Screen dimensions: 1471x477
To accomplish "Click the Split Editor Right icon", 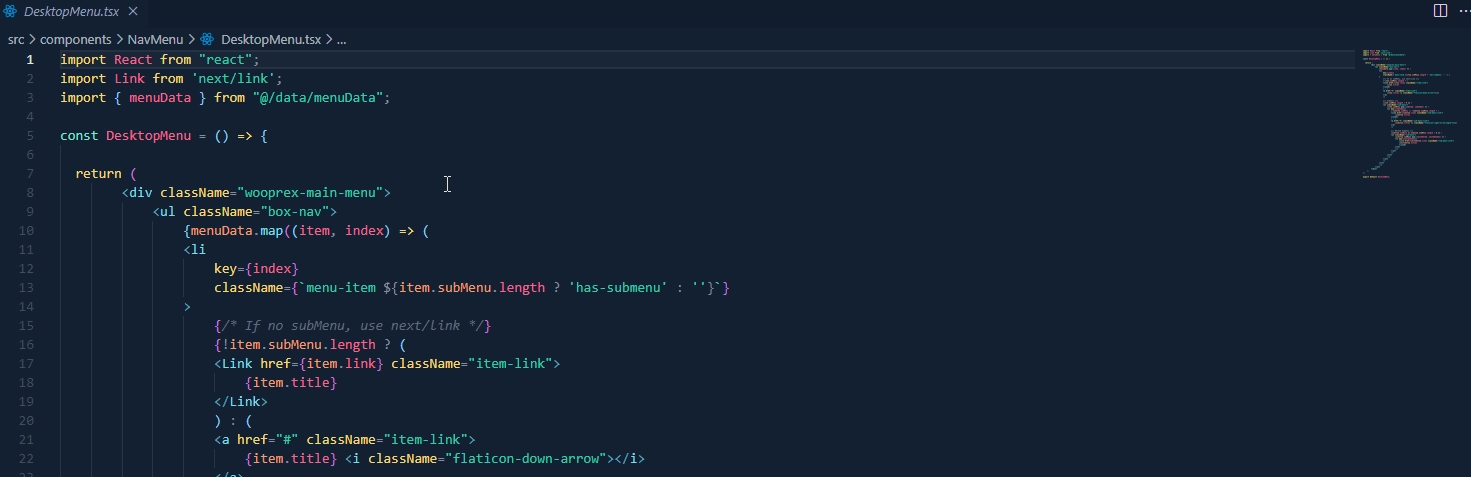I will point(1440,11).
